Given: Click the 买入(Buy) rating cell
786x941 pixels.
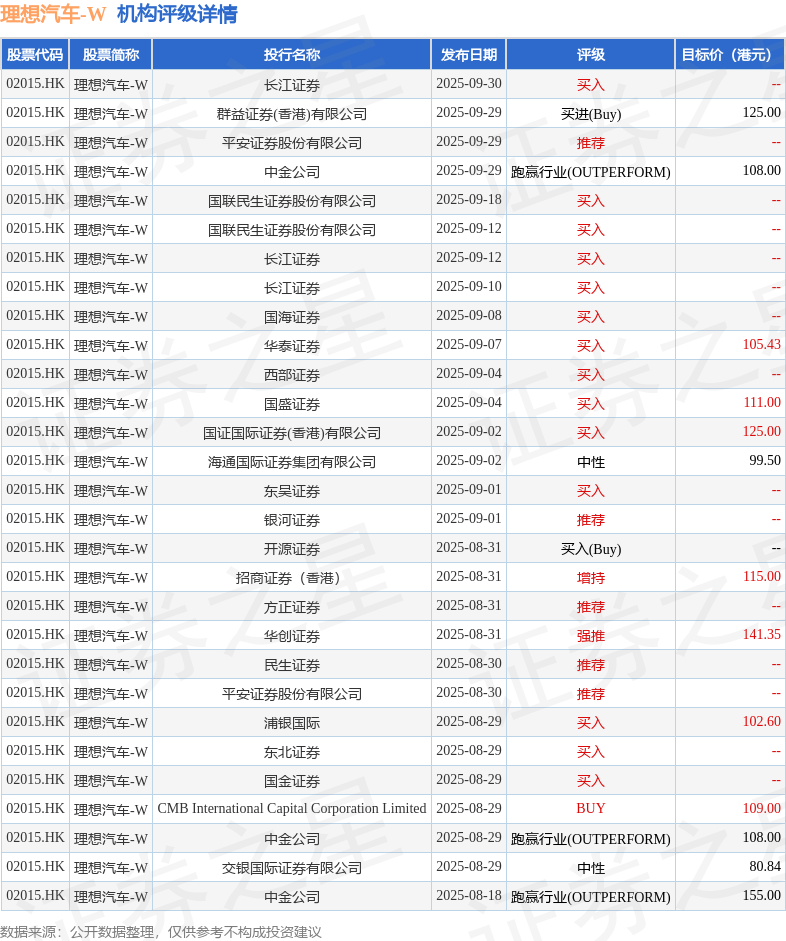Looking at the screenshot, I should coord(591,549).
